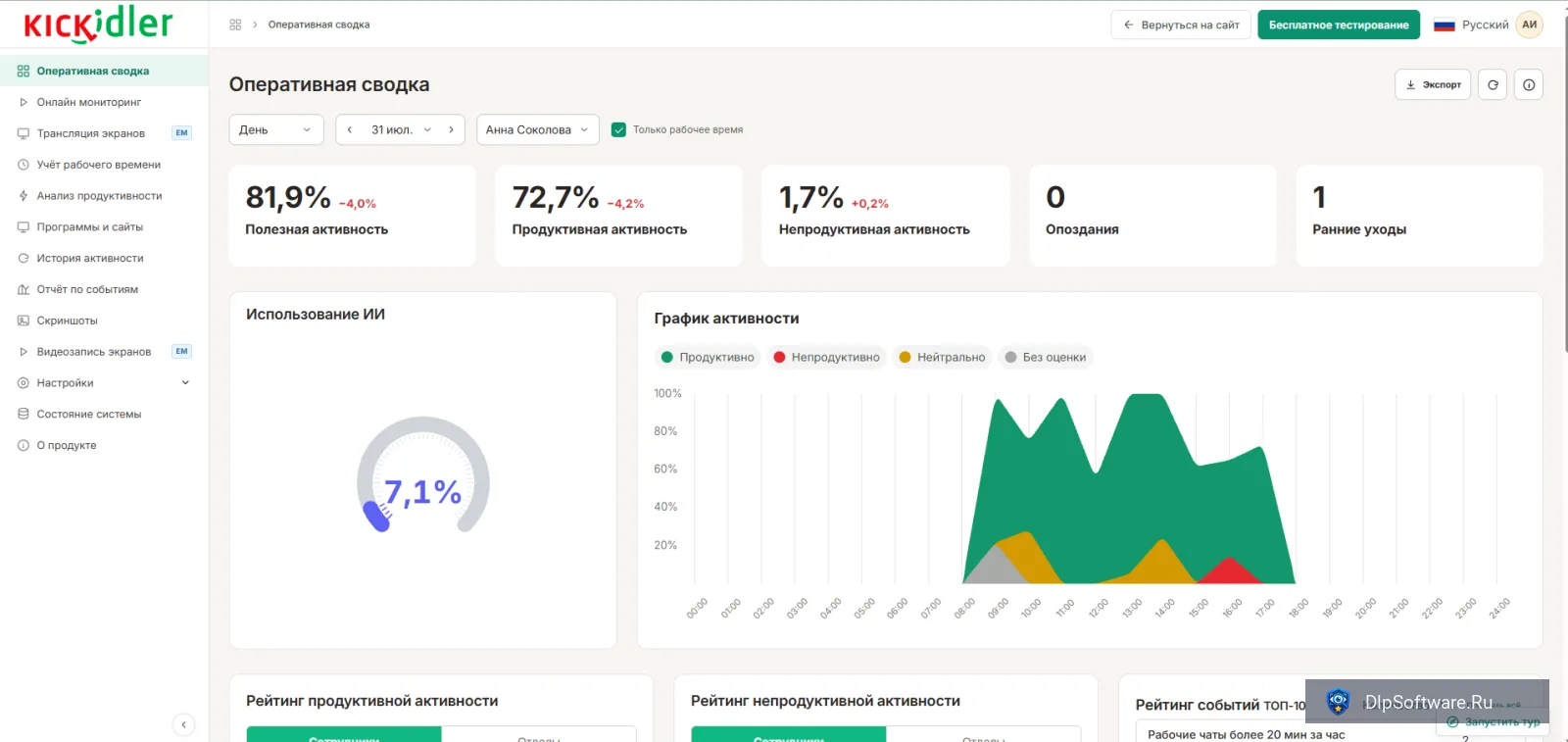1568x742 pixels.
Task: Toggle Без оценки legend series
Action: point(1045,358)
